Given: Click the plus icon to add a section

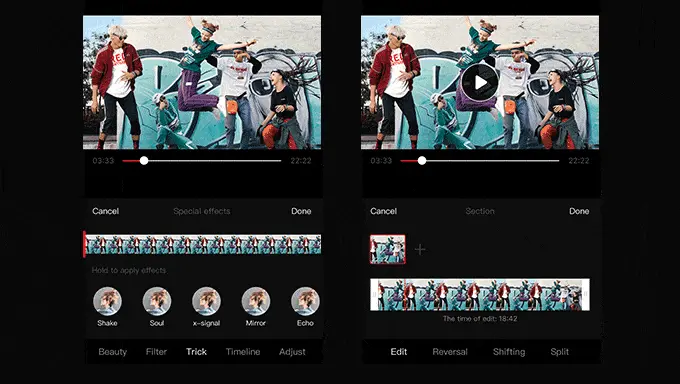Looking at the screenshot, I should point(420,249).
